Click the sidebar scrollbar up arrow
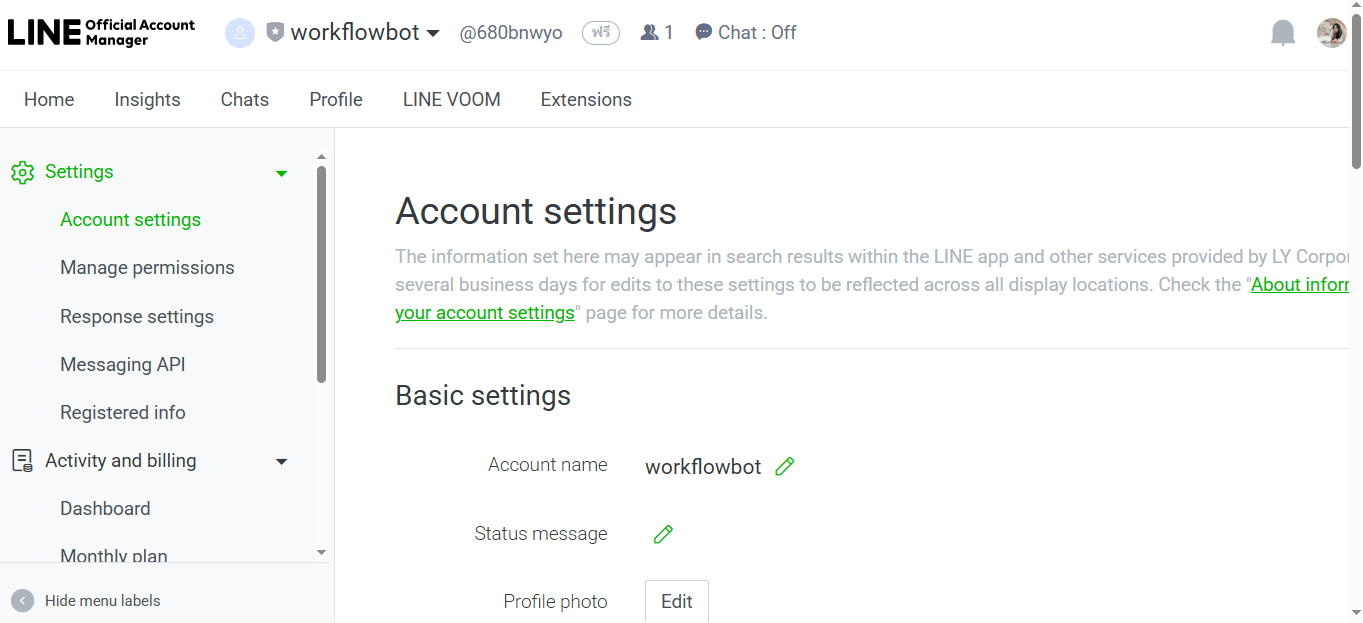Screen dimensions: 1363x623 [321, 157]
